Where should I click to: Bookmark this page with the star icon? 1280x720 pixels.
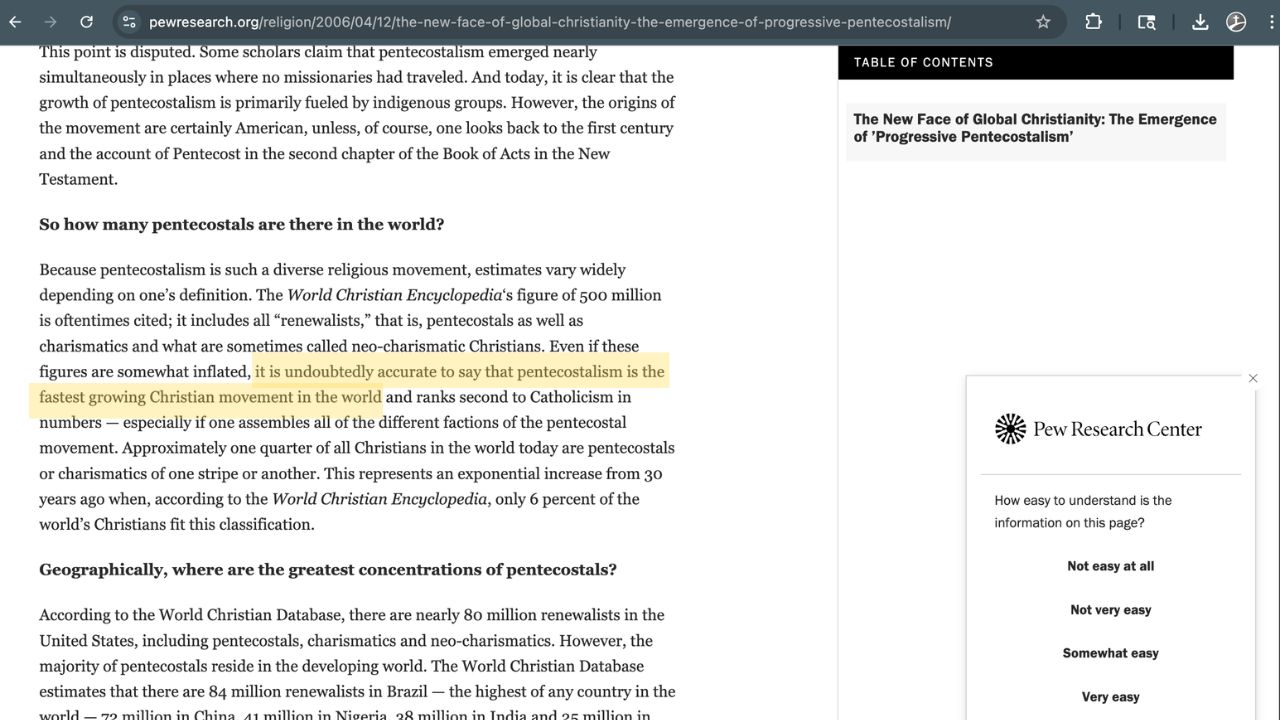click(x=1043, y=22)
